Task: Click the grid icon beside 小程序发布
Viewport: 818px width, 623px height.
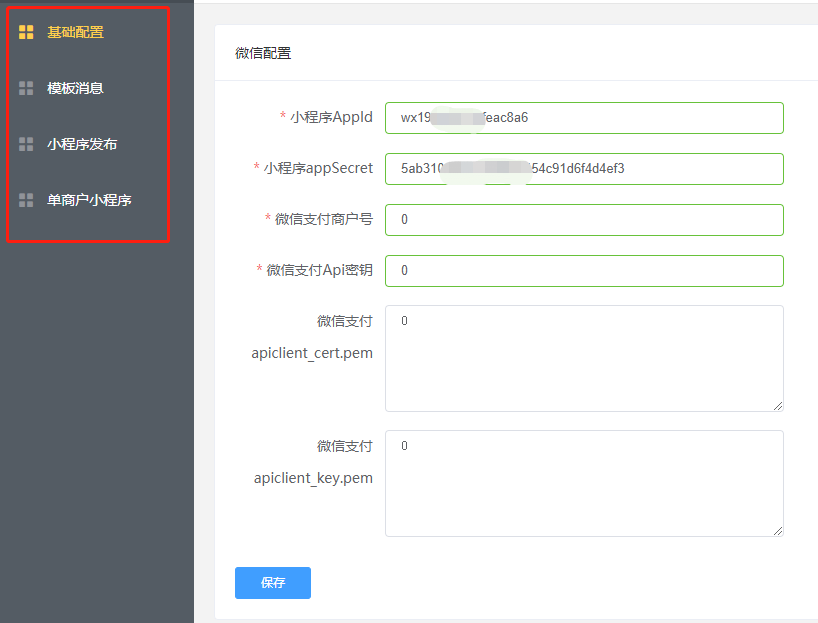Action: pyautogui.click(x=26, y=144)
